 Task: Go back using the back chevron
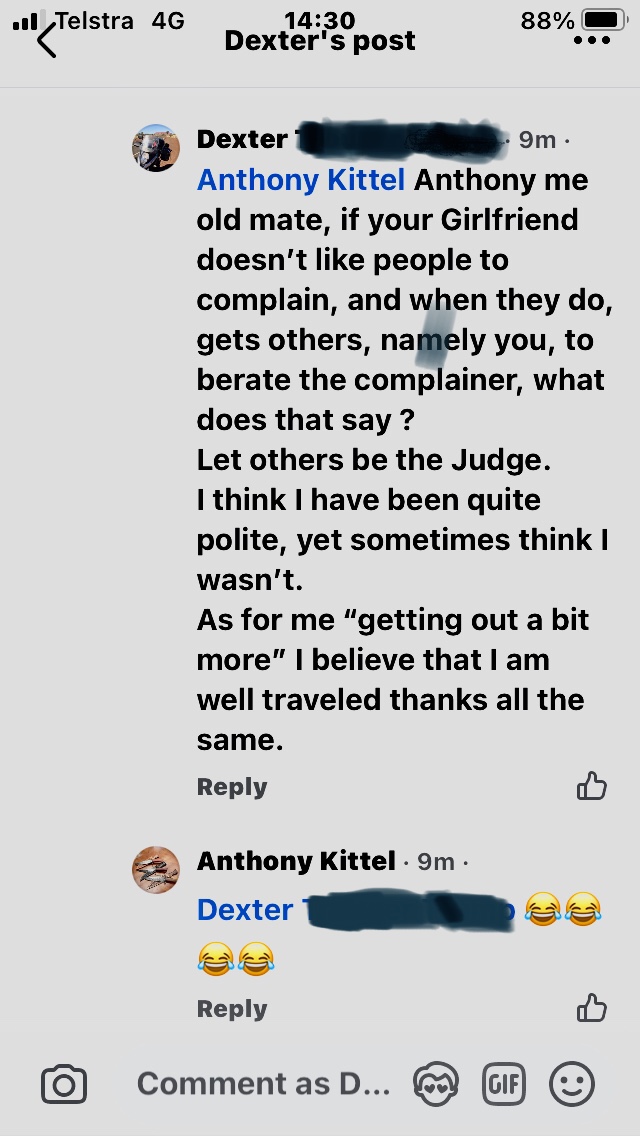pyautogui.click(x=46, y=40)
